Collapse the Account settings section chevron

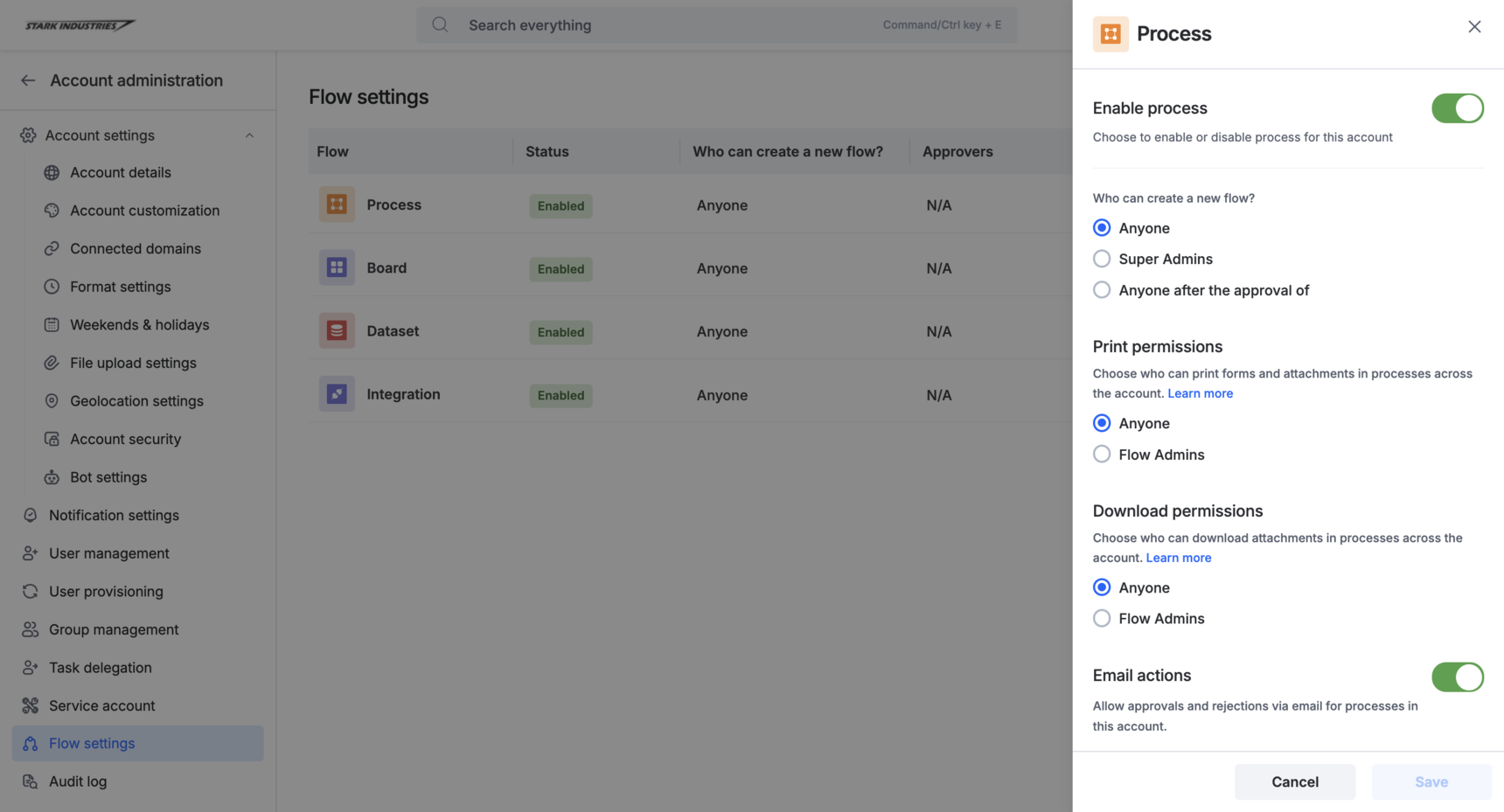[249, 135]
